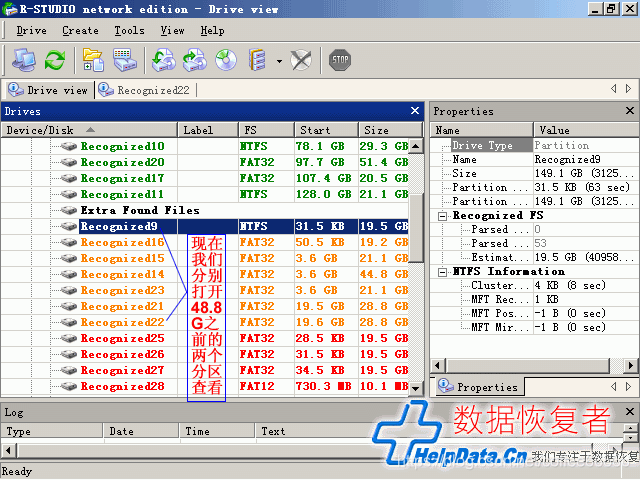The height and width of the screenshot is (480, 640).
Task: Click the Log horizontal scroll-left arrow
Action: [8, 451]
